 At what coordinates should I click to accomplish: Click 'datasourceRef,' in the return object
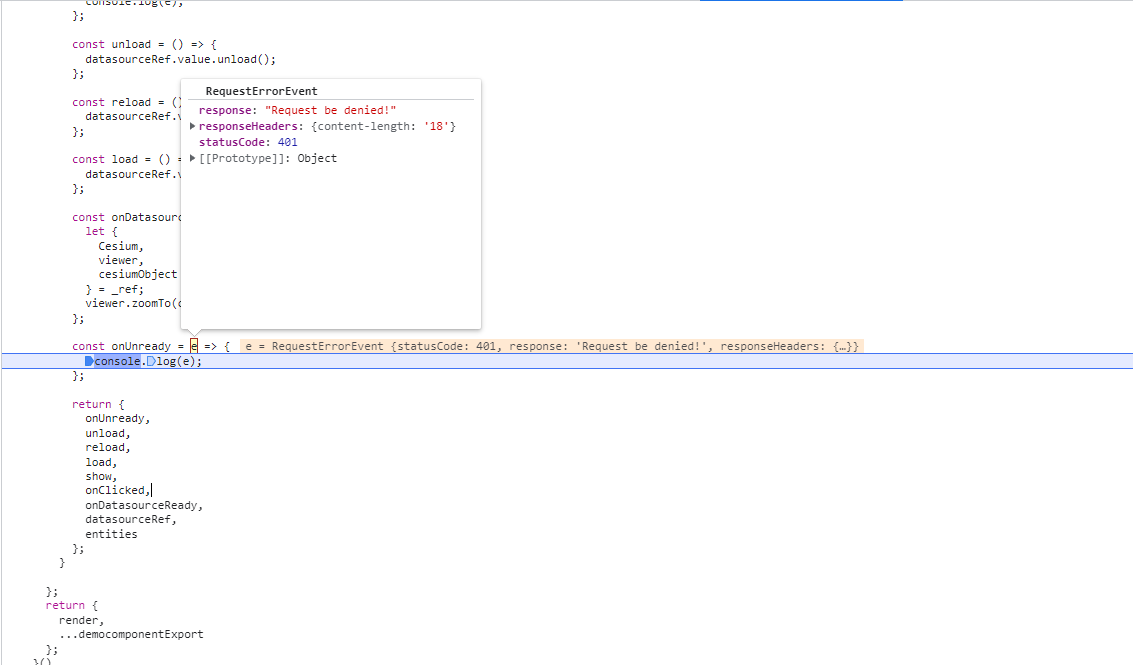(x=131, y=520)
